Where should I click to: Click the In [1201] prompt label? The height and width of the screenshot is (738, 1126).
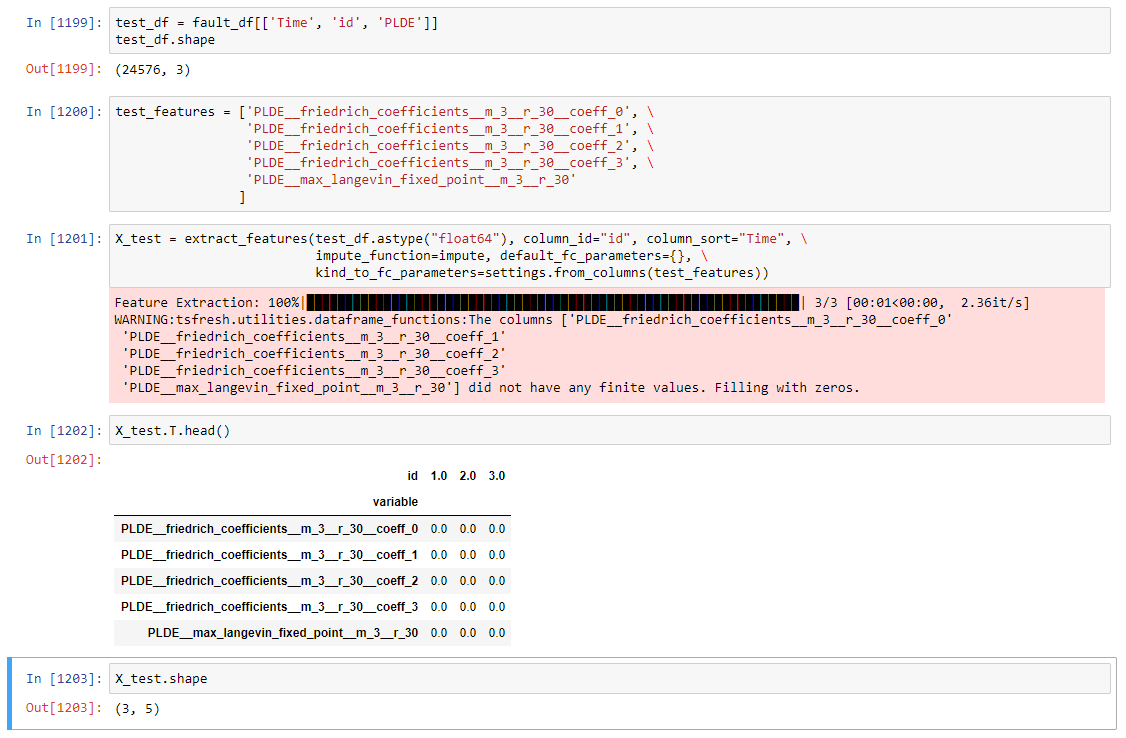click(65, 238)
